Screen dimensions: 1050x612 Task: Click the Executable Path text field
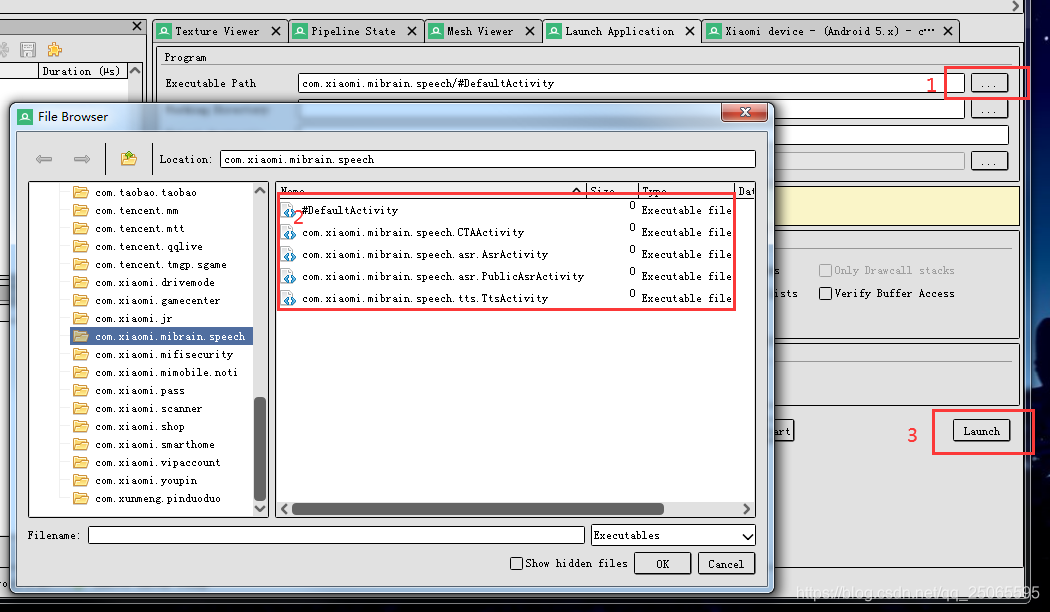tap(631, 84)
